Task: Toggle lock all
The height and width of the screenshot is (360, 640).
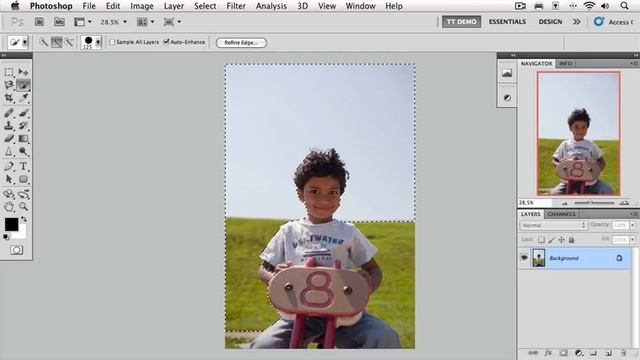Action: tap(571, 240)
